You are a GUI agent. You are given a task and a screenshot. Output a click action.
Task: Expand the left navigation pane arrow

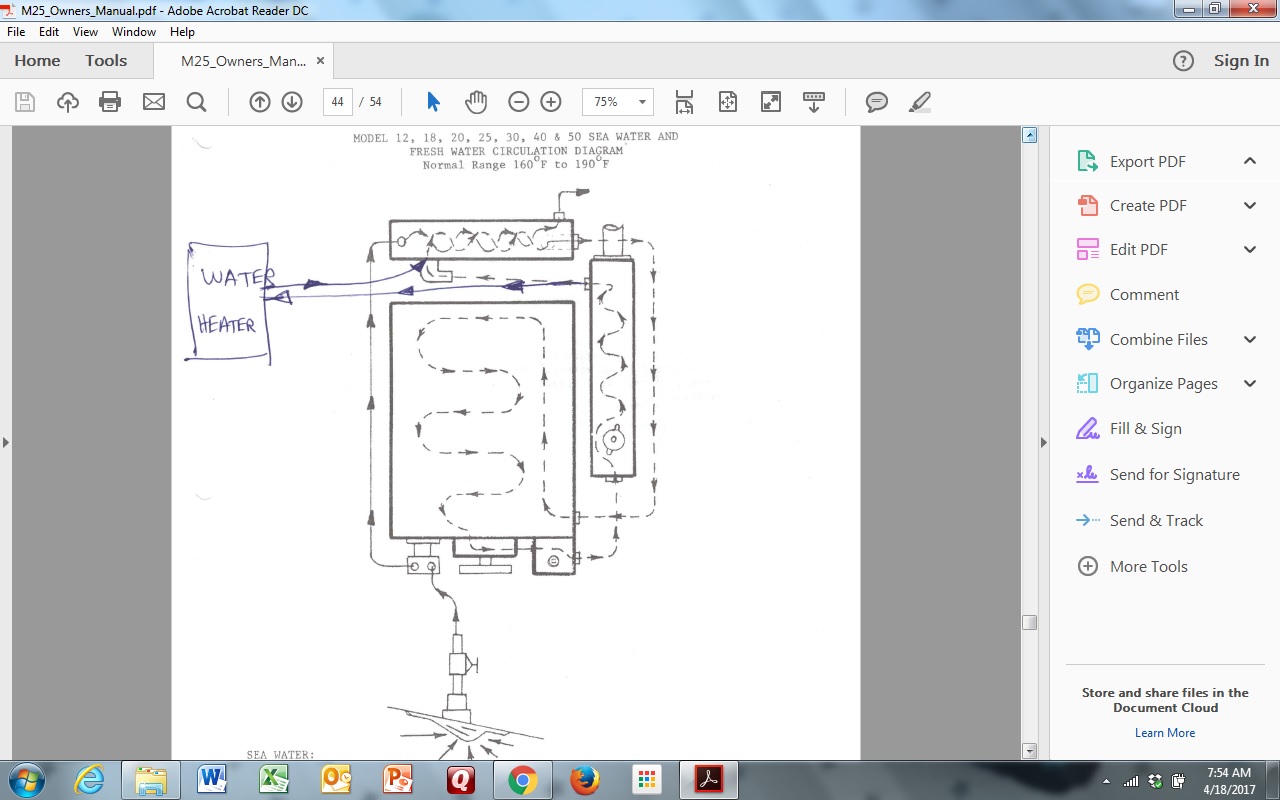tap(5, 442)
